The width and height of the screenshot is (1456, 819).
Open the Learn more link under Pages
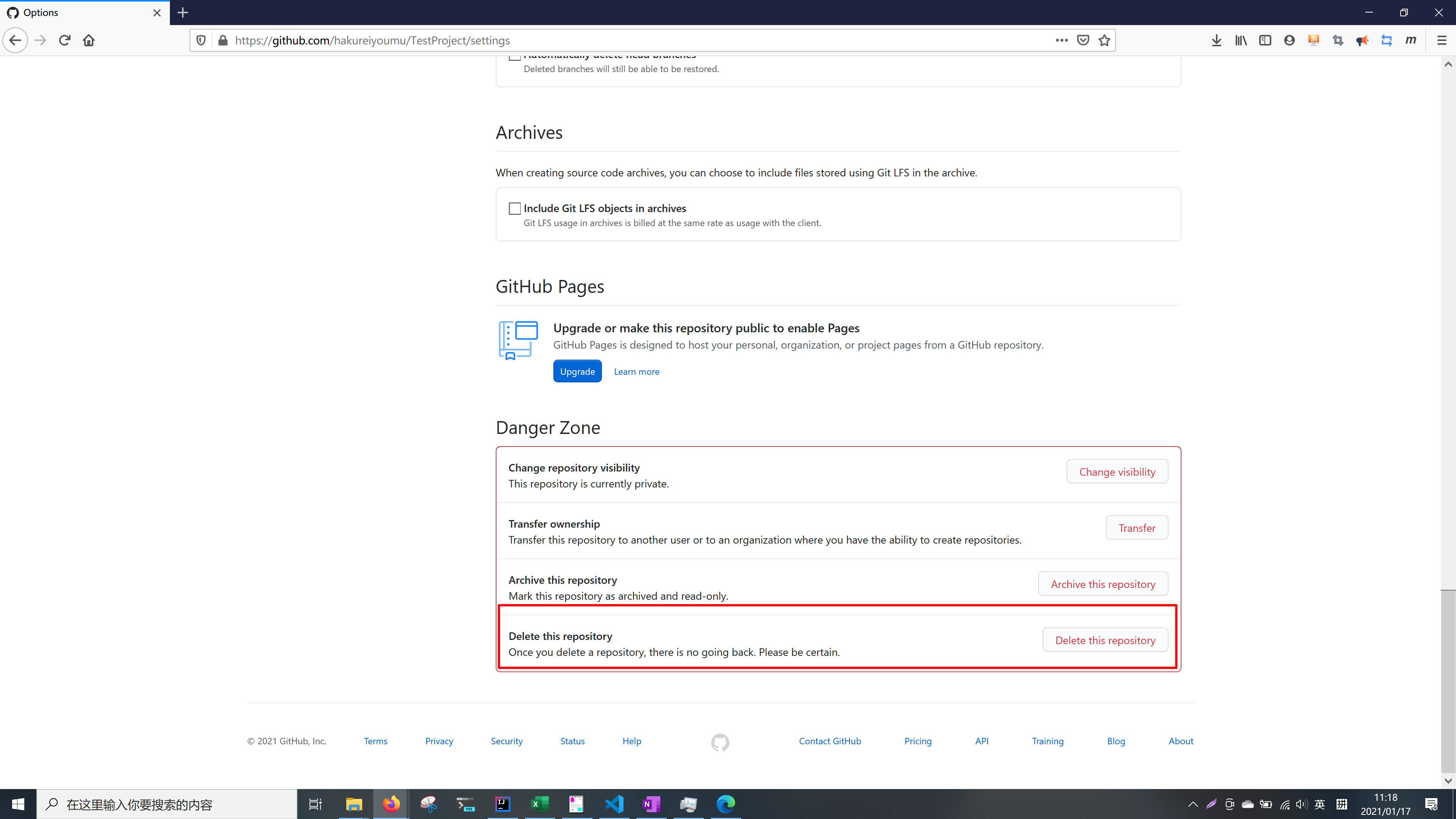pyautogui.click(x=636, y=371)
